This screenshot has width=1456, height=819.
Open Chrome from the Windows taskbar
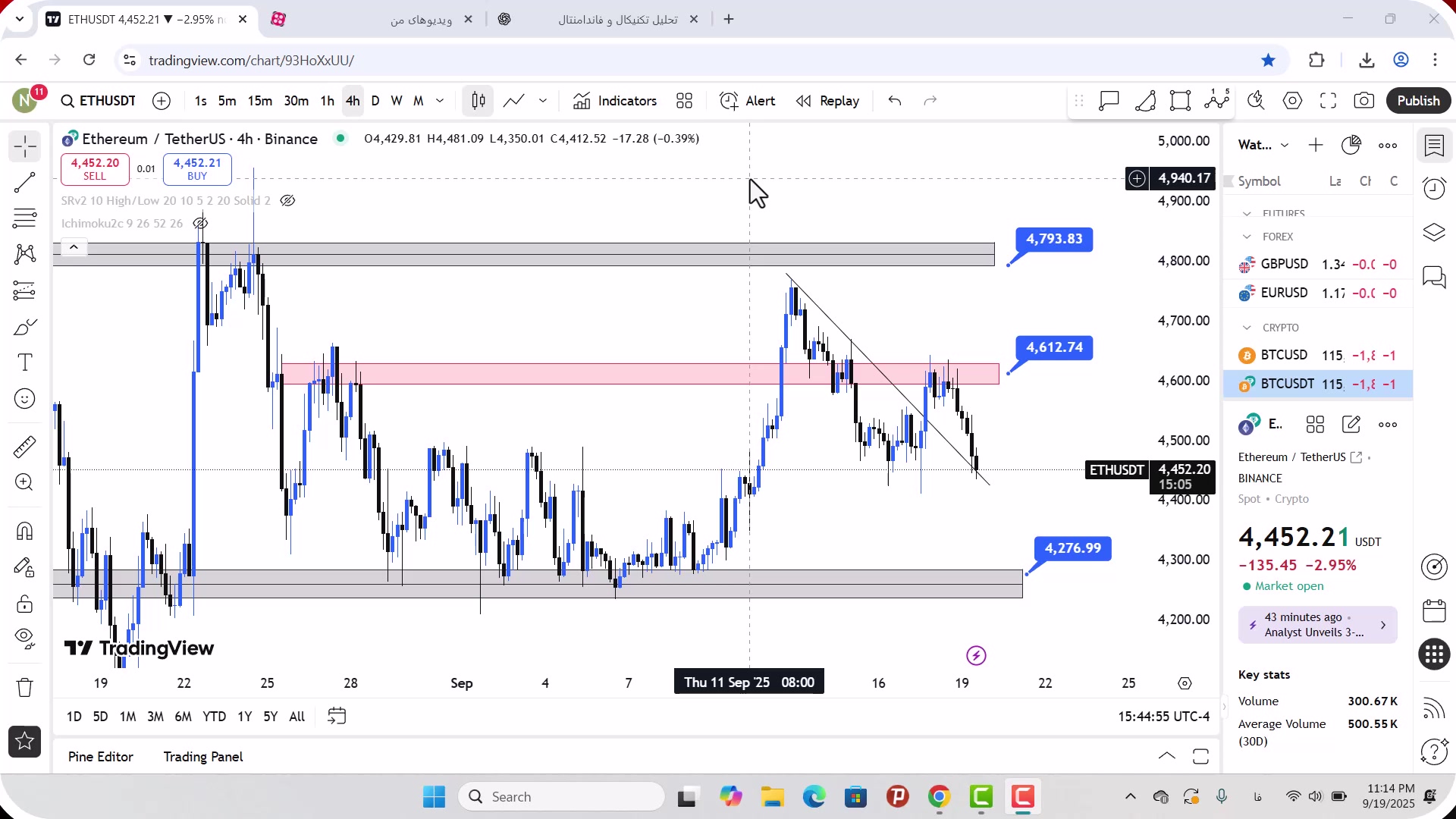tap(939, 797)
